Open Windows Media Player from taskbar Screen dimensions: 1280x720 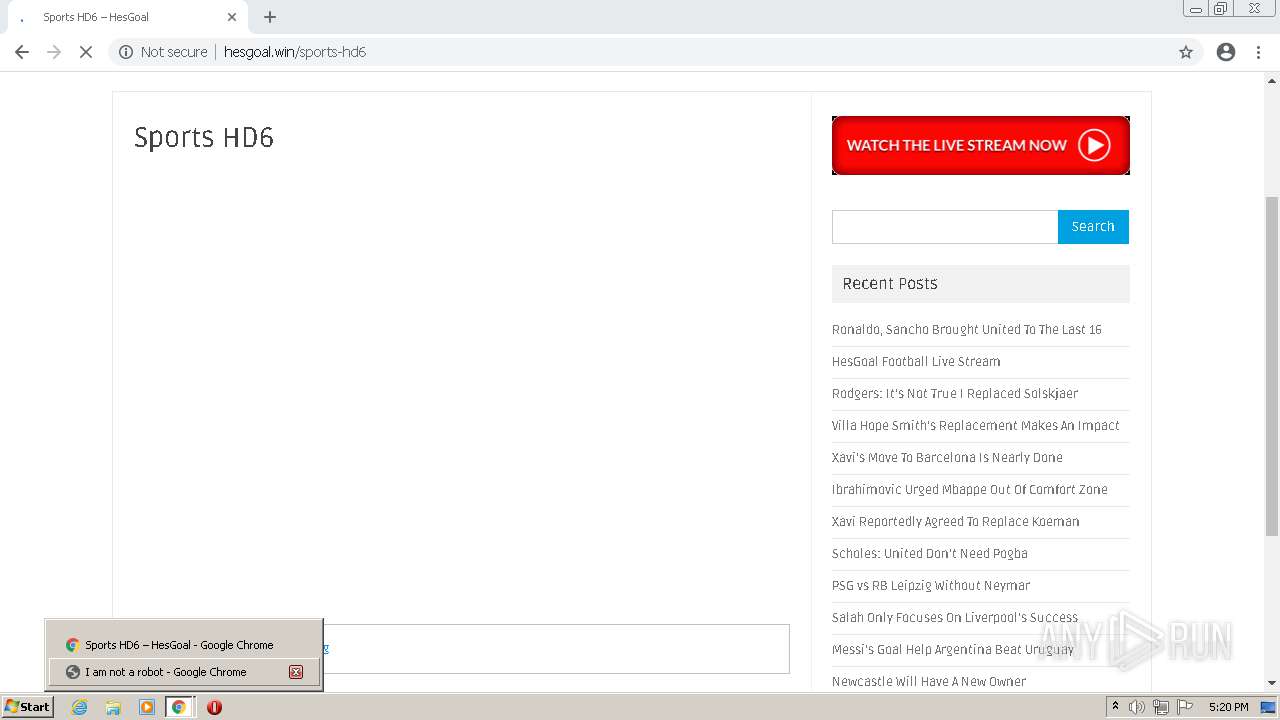click(147, 707)
